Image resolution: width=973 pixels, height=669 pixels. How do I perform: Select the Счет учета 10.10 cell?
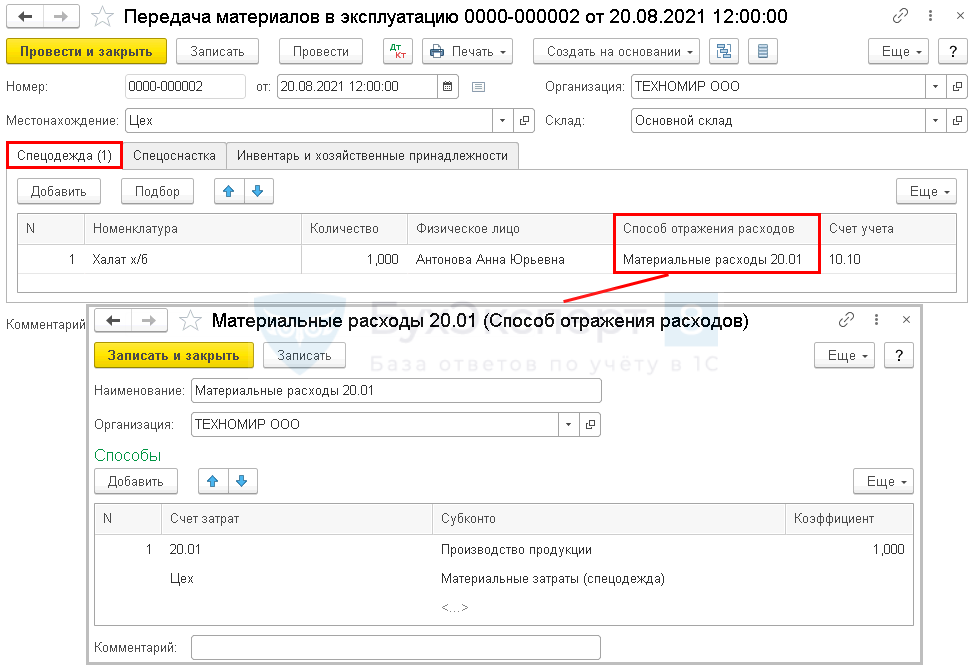click(x=888, y=259)
